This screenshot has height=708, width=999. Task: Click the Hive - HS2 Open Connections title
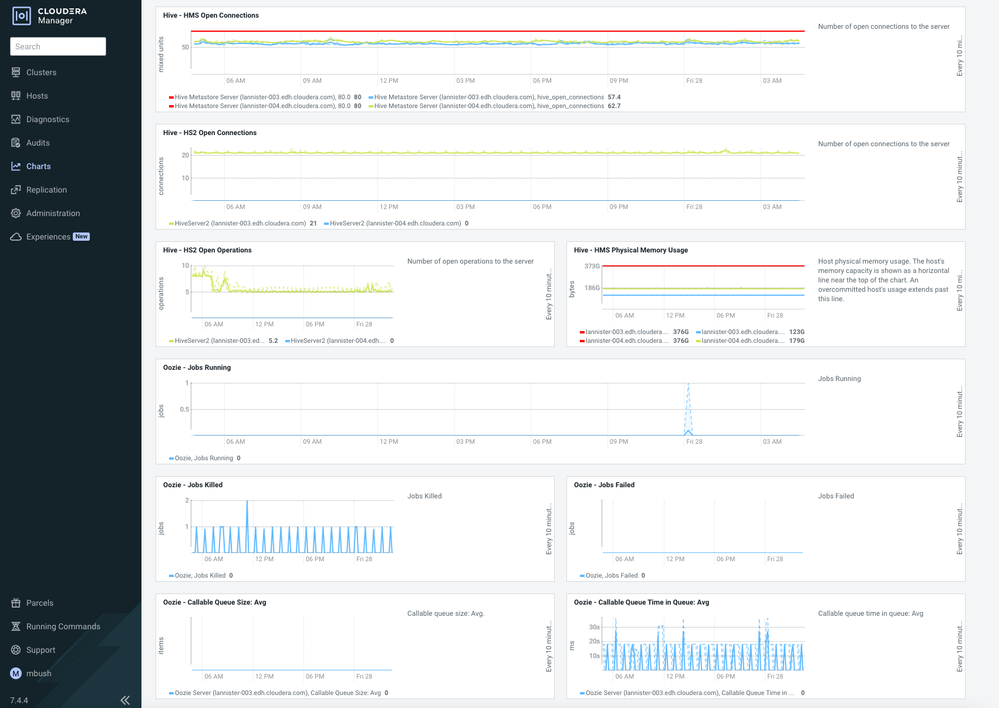click(210, 133)
